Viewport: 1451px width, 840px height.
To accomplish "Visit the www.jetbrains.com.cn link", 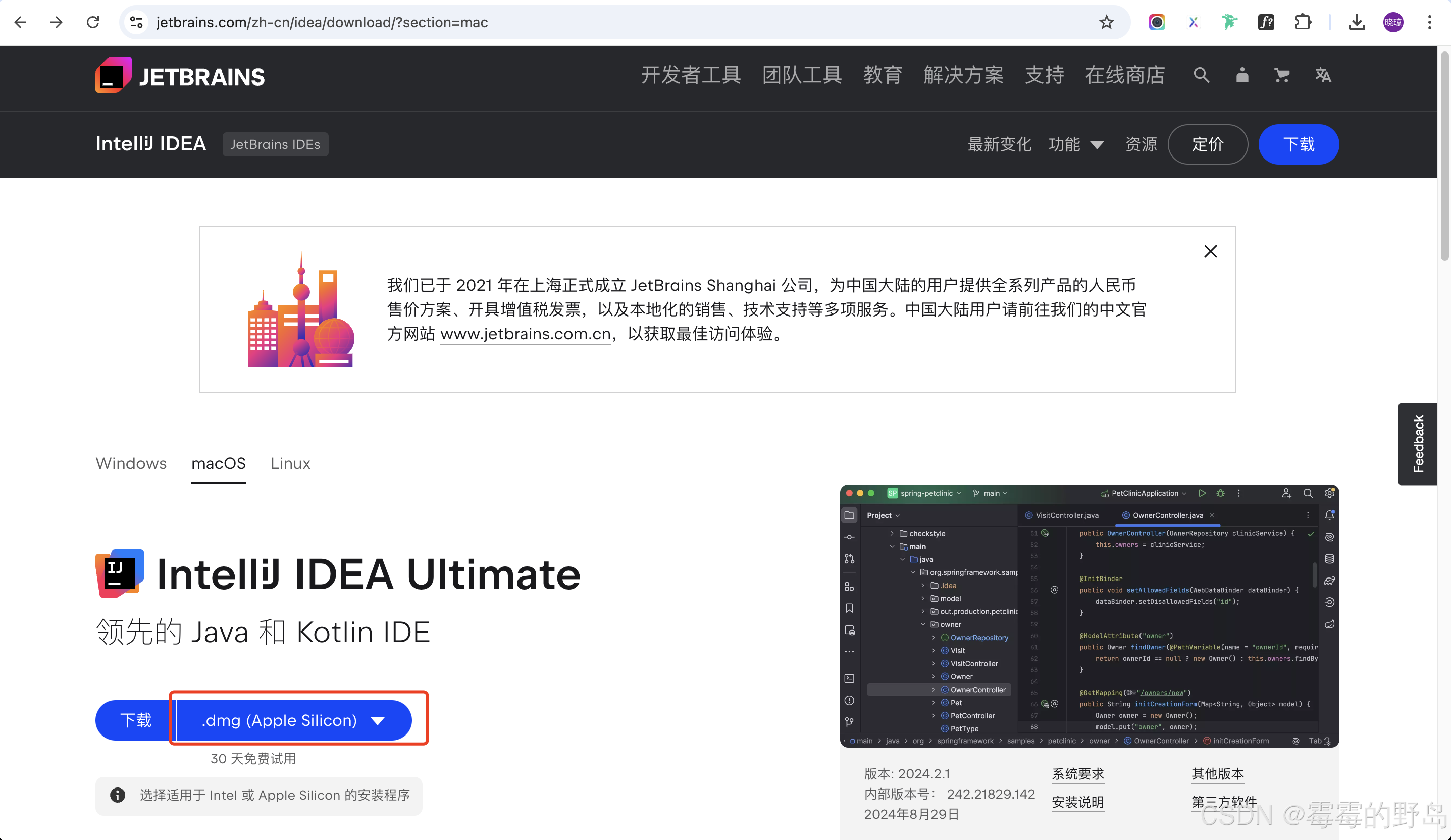I will click(x=525, y=334).
